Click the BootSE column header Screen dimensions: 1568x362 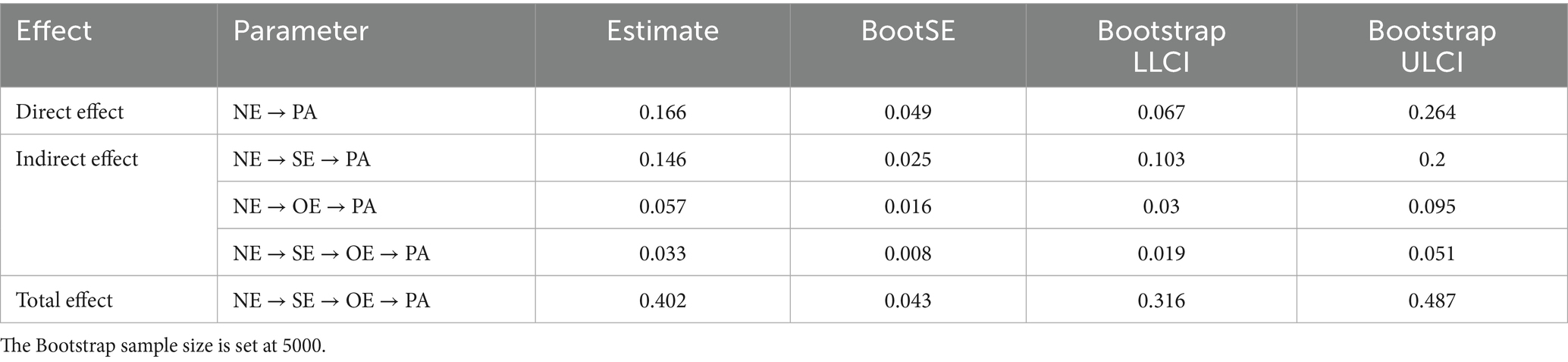(x=908, y=31)
